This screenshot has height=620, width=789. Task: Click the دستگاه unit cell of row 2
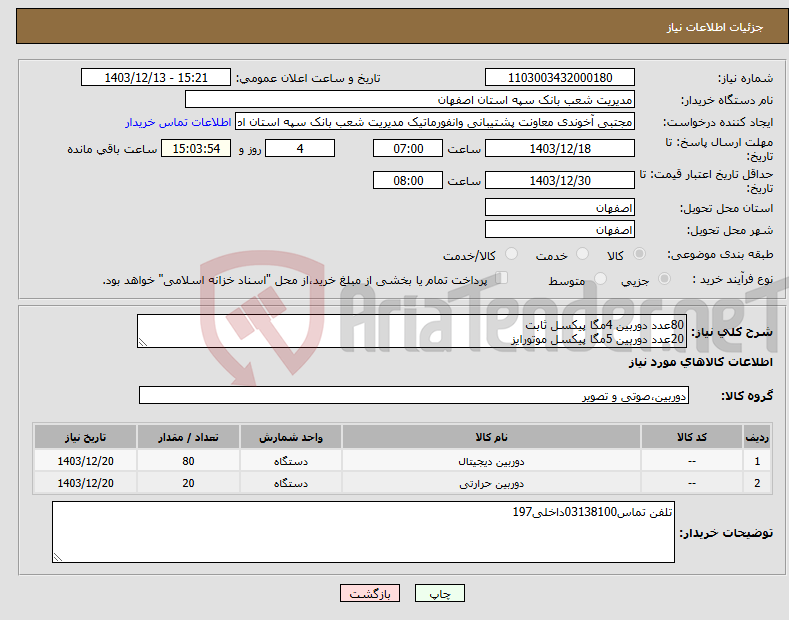click(291, 483)
